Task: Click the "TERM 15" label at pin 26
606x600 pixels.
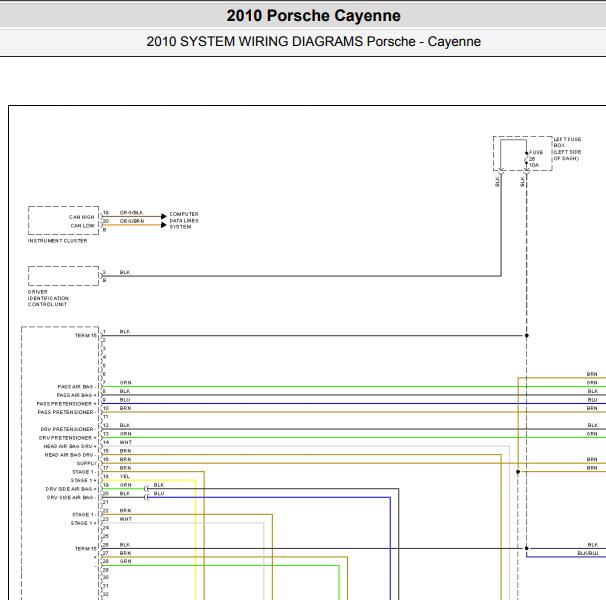Action: coord(86,549)
